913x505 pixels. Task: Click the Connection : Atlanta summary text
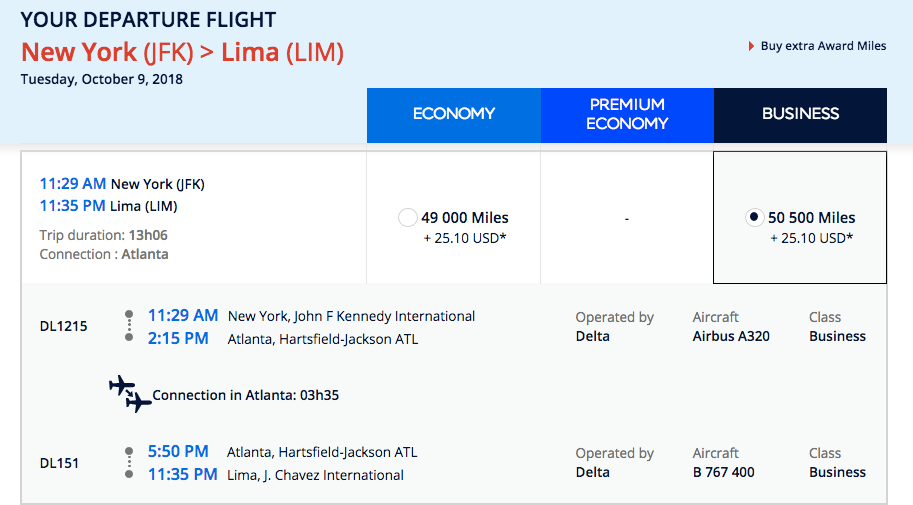click(104, 254)
